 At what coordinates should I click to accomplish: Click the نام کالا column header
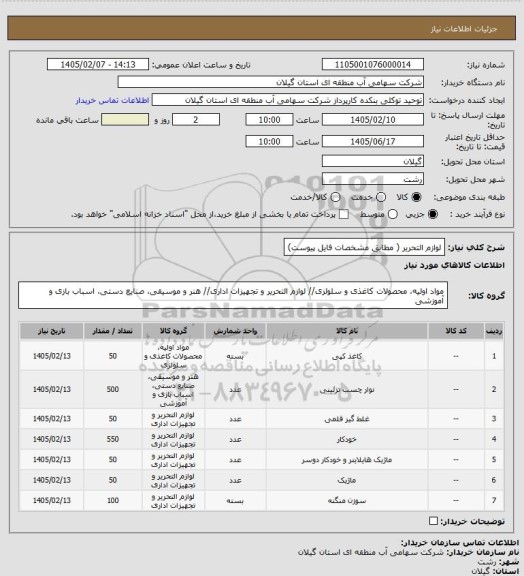(x=347, y=331)
